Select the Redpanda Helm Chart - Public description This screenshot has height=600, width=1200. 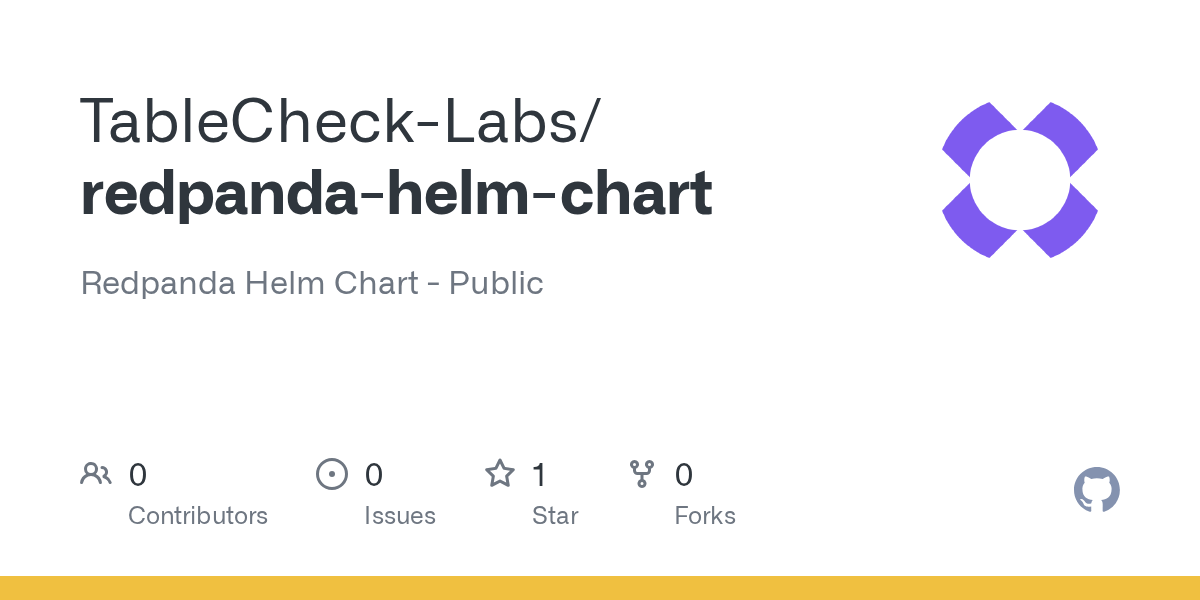tap(312, 283)
